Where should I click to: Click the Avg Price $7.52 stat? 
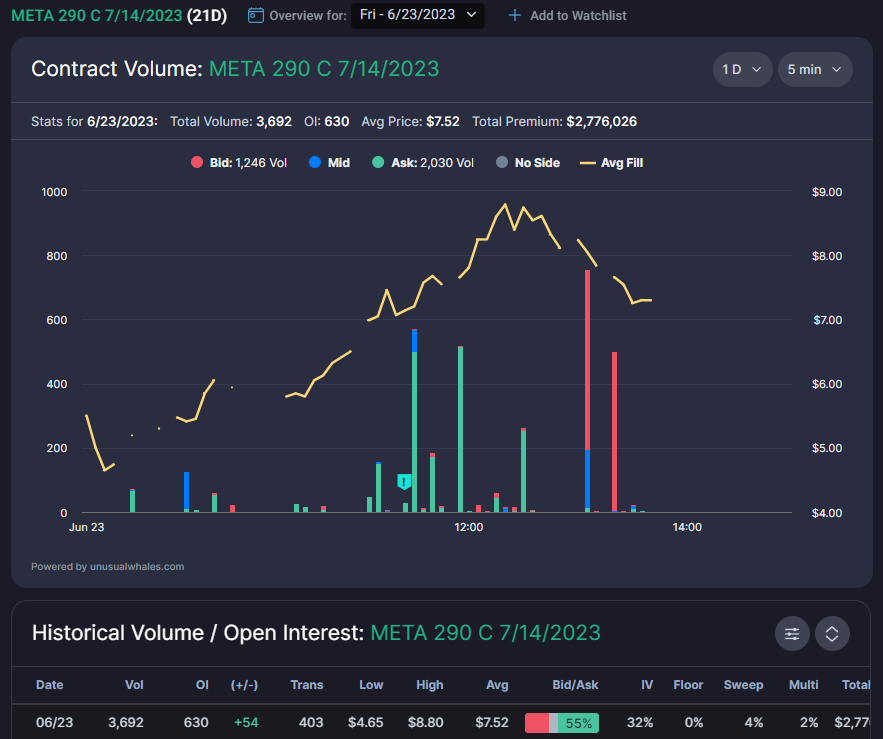(x=411, y=122)
